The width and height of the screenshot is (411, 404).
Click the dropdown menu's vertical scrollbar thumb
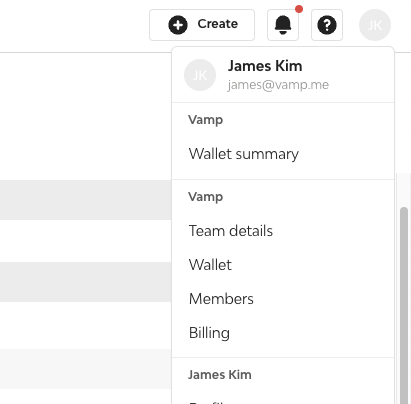click(x=404, y=305)
